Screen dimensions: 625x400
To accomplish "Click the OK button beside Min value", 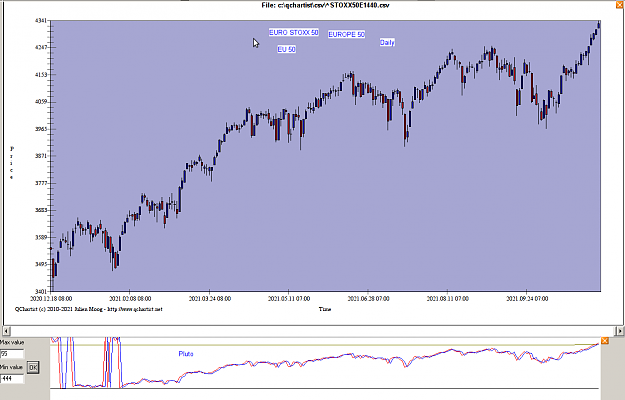I will point(33,367).
